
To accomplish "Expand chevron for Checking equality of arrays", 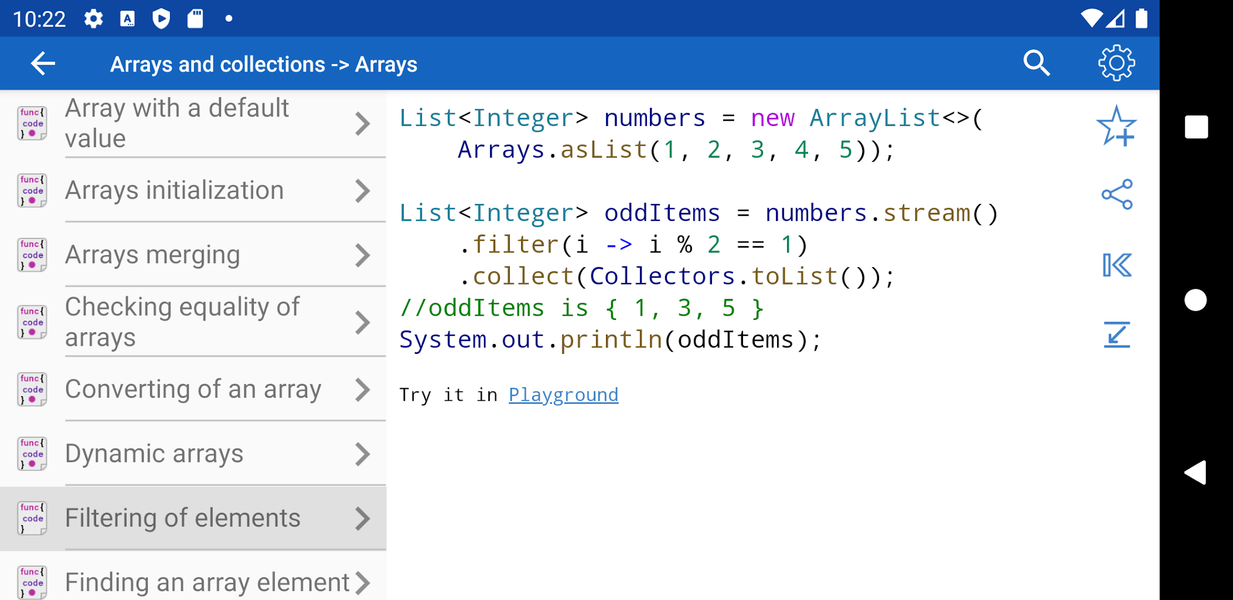I will (363, 323).
